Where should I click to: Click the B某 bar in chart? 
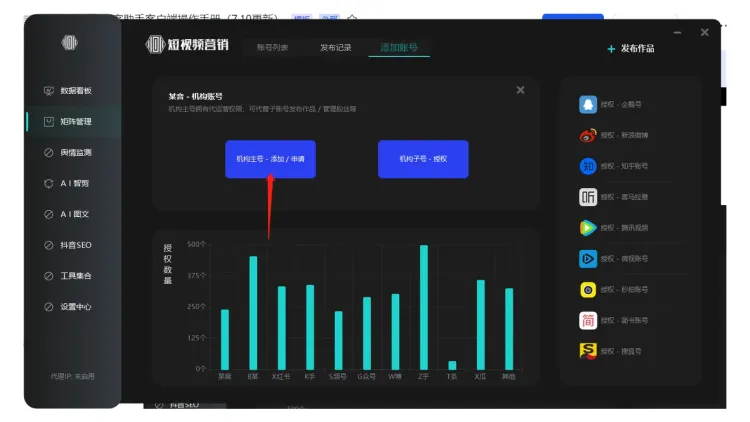(253, 313)
